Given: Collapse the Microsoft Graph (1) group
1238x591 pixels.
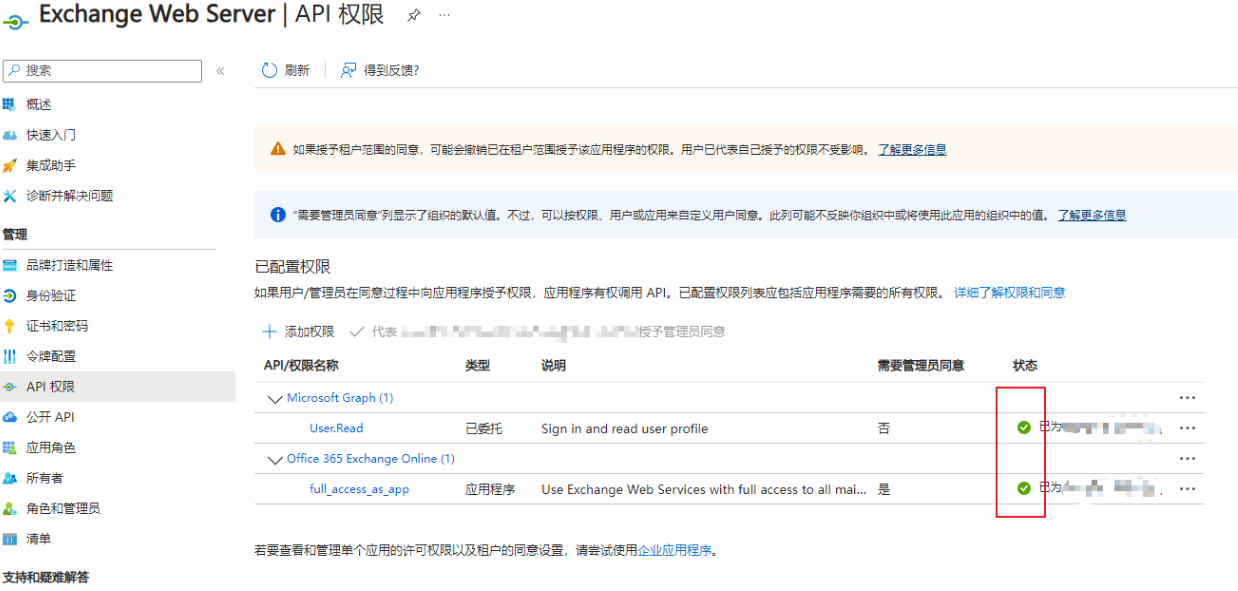Looking at the screenshot, I should pyautogui.click(x=275, y=398).
